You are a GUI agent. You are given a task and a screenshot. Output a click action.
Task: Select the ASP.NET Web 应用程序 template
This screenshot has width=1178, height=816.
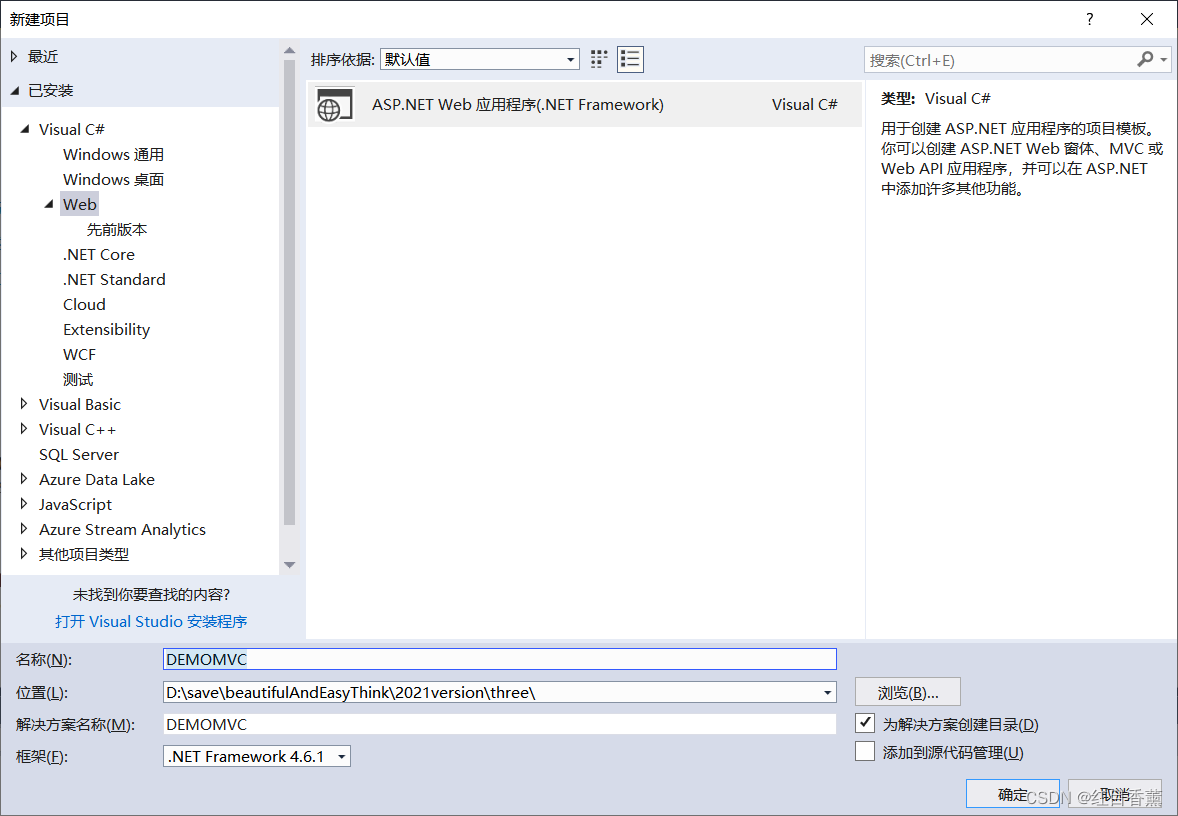584,104
